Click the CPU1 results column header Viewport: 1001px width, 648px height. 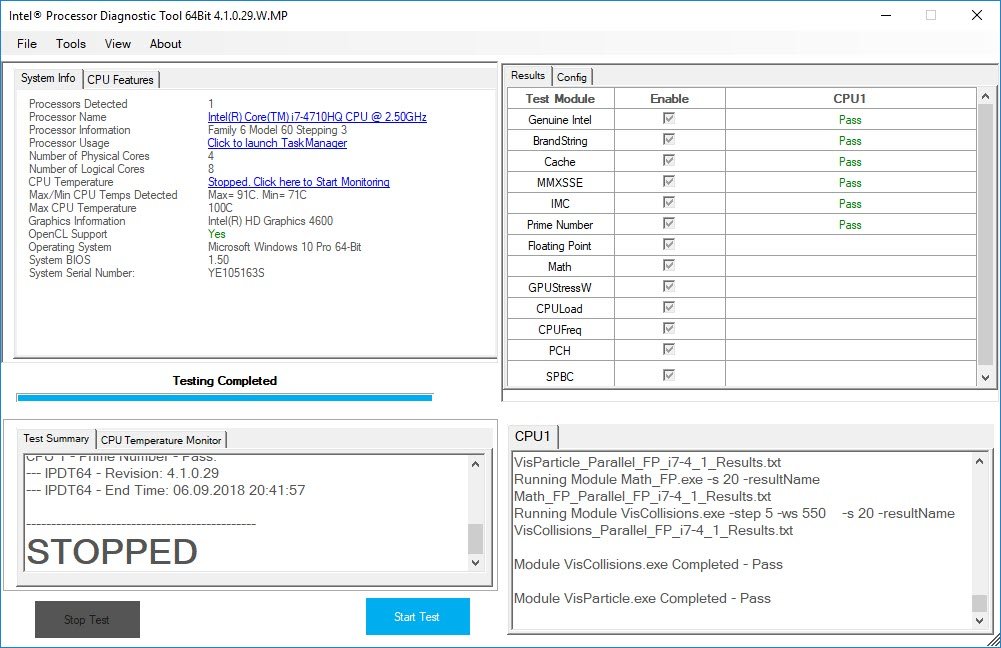(x=850, y=99)
